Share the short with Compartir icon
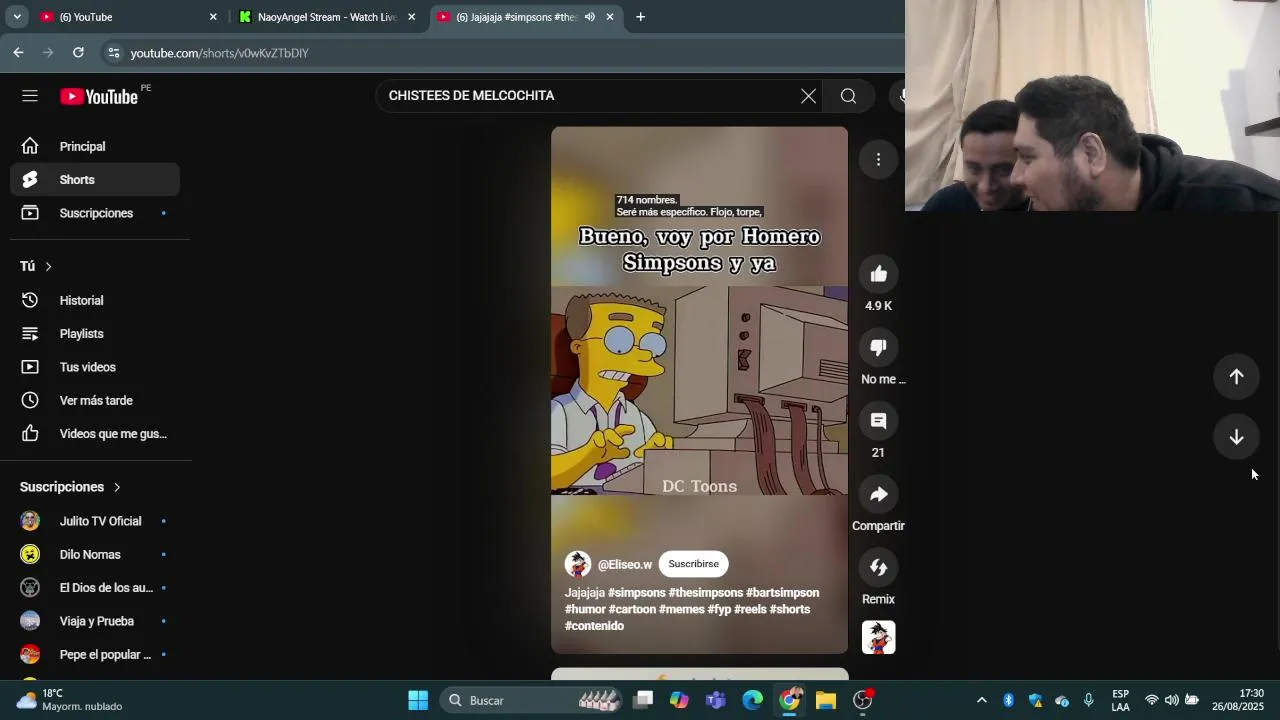Viewport: 1280px width, 720px height. 878,494
